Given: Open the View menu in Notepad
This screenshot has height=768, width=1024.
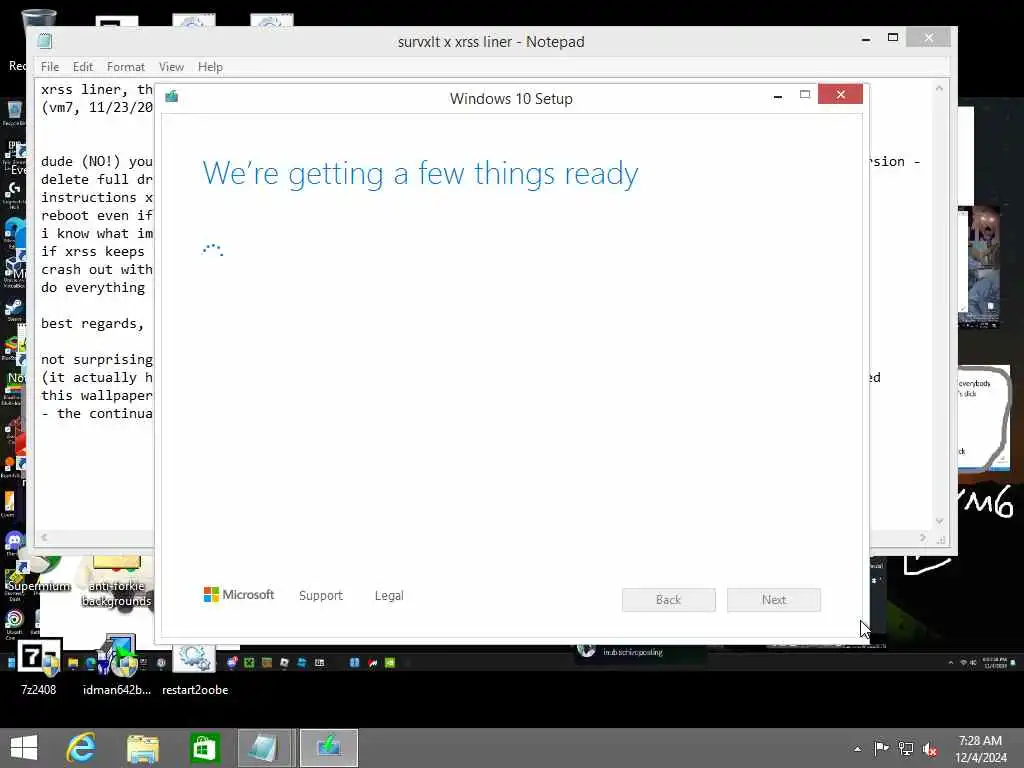Looking at the screenshot, I should click(x=171, y=67).
